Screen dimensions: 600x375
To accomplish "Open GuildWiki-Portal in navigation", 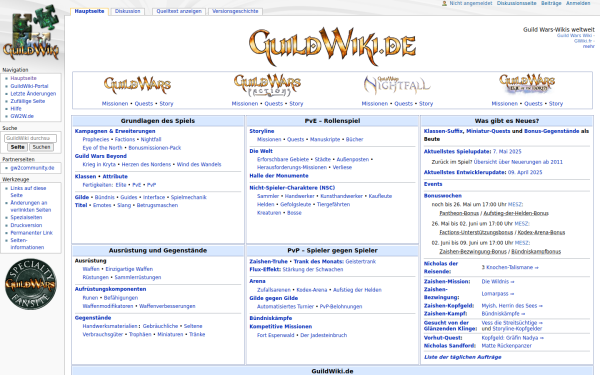I will click(x=29, y=86).
